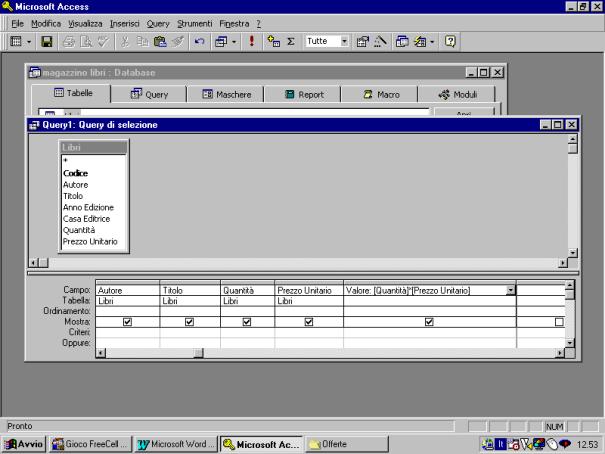Image resolution: width=605 pixels, height=454 pixels.
Task: Open the Query menu
Action: pyautogui.click(x=158, y=22)
